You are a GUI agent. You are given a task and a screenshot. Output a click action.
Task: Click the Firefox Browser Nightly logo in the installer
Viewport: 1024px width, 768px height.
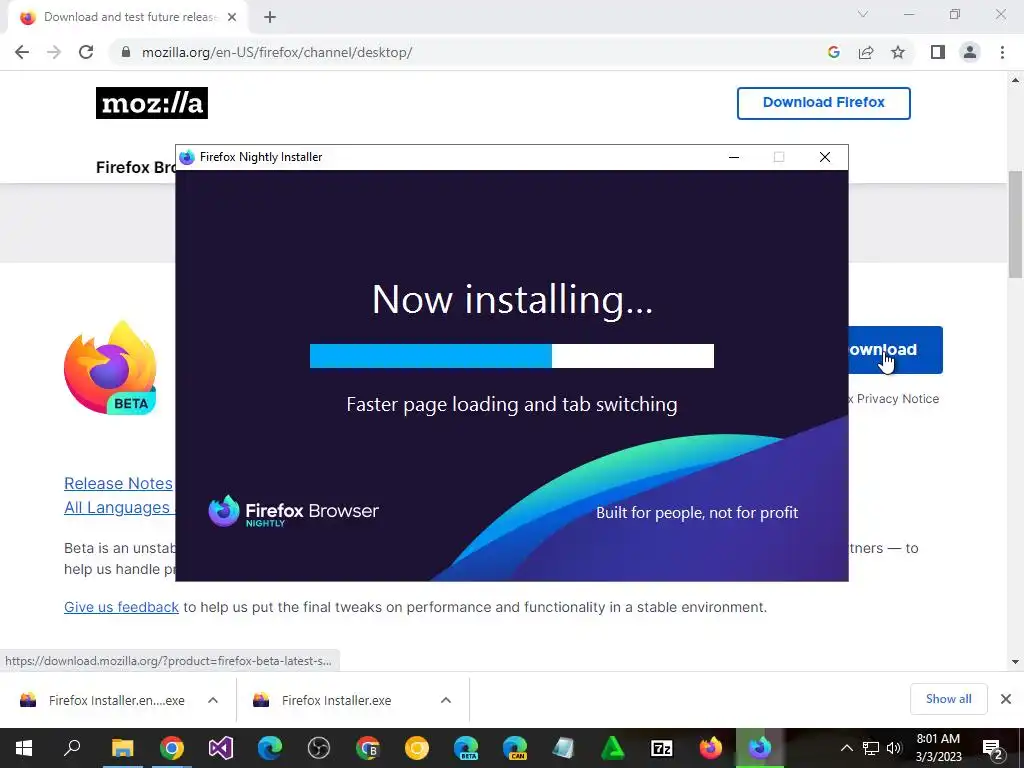point(293,511)
